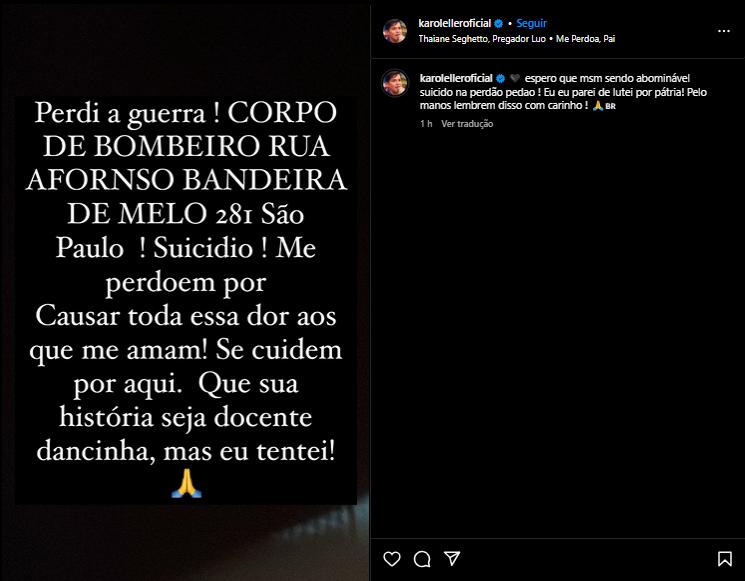Click the caption text starting with espero
Screen dimensions: 745x581
coord(563,92)
